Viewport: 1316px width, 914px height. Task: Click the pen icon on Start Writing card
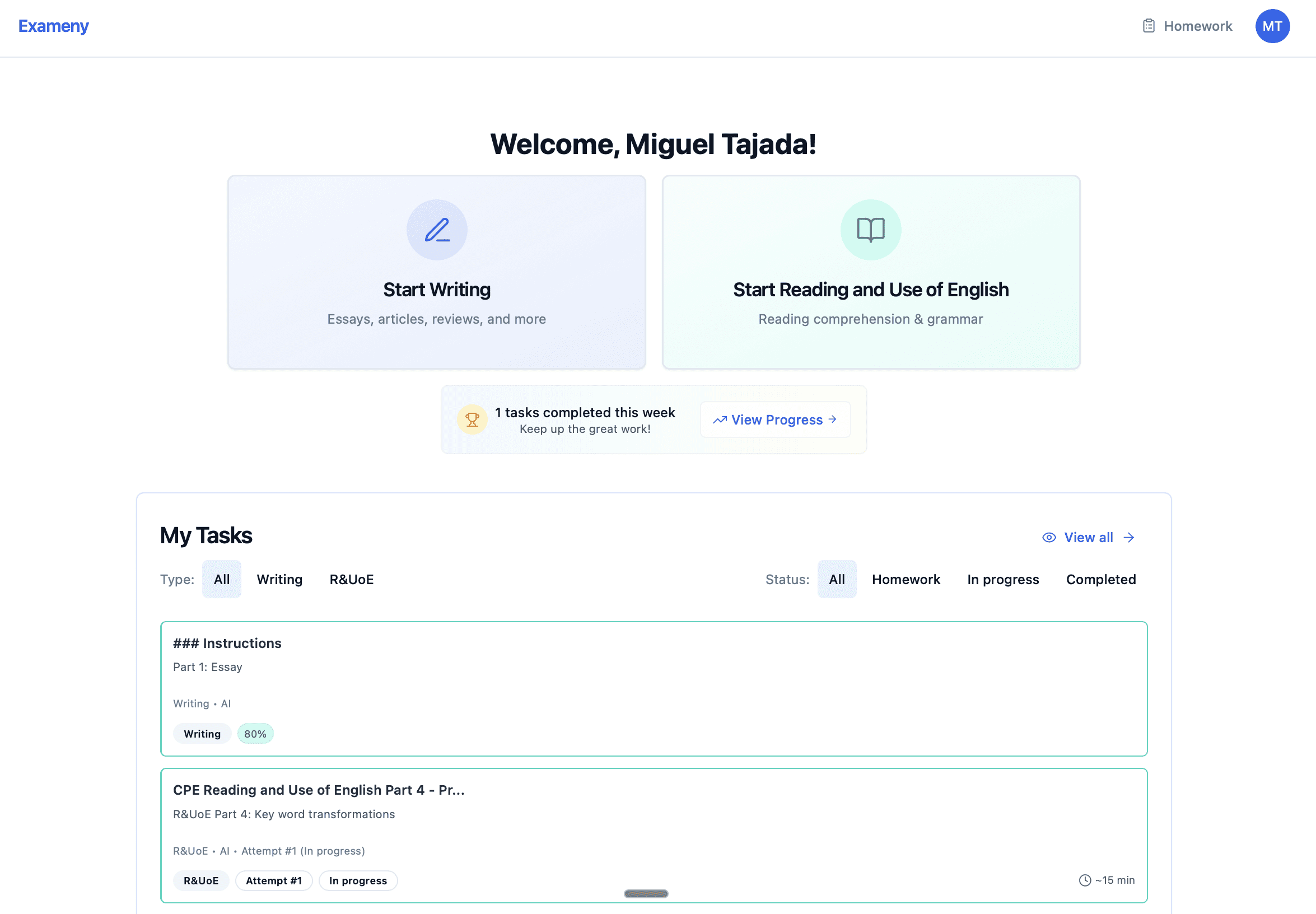(437, 229)
